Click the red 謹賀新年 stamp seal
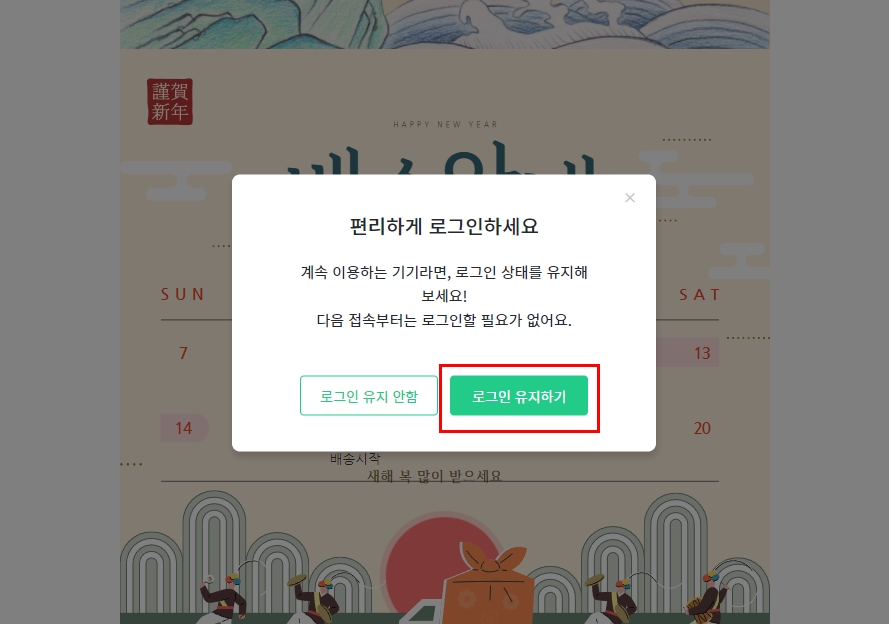Image resolution: width=889 pixels, height=624 pixels. pos(170,101)
